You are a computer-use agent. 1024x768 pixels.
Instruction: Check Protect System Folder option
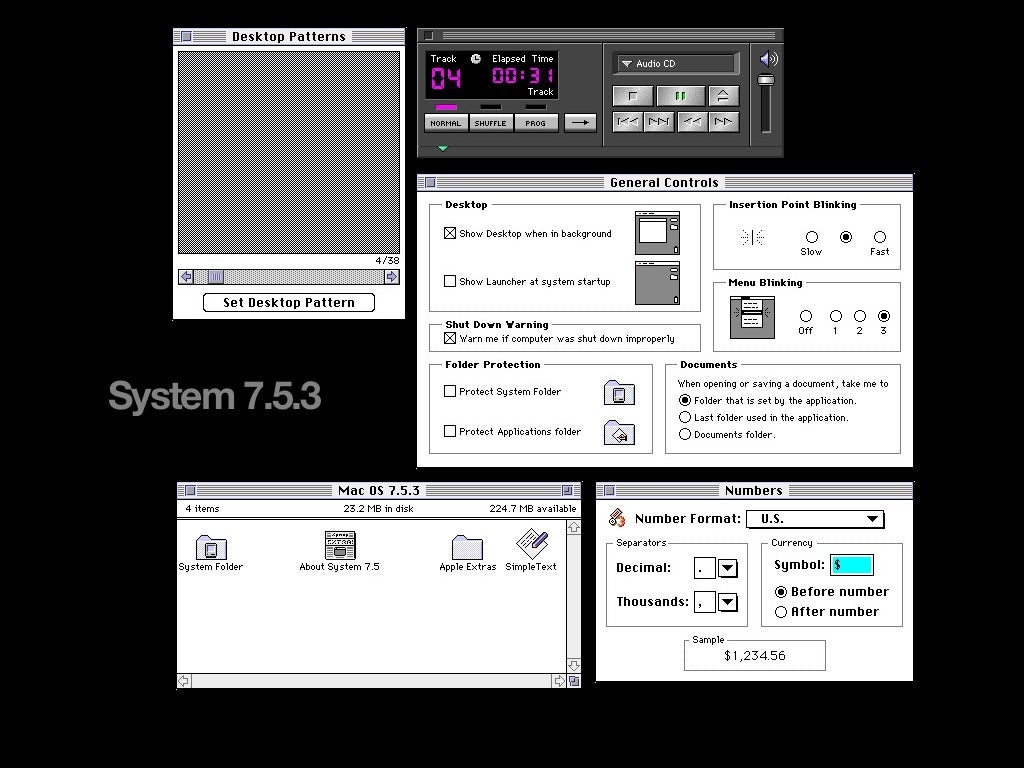450,392
